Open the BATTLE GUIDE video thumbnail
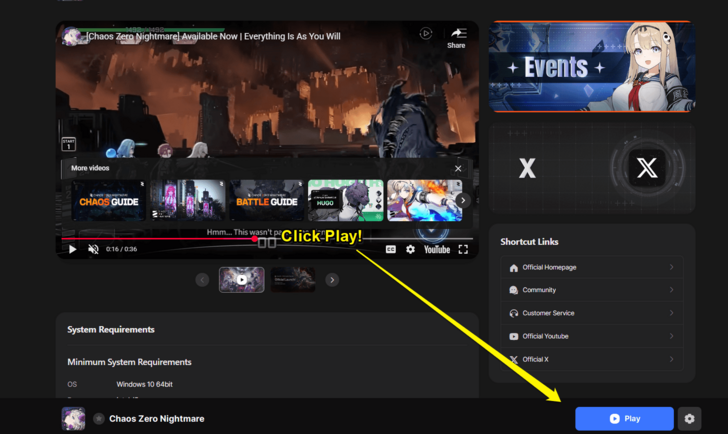 266,201
